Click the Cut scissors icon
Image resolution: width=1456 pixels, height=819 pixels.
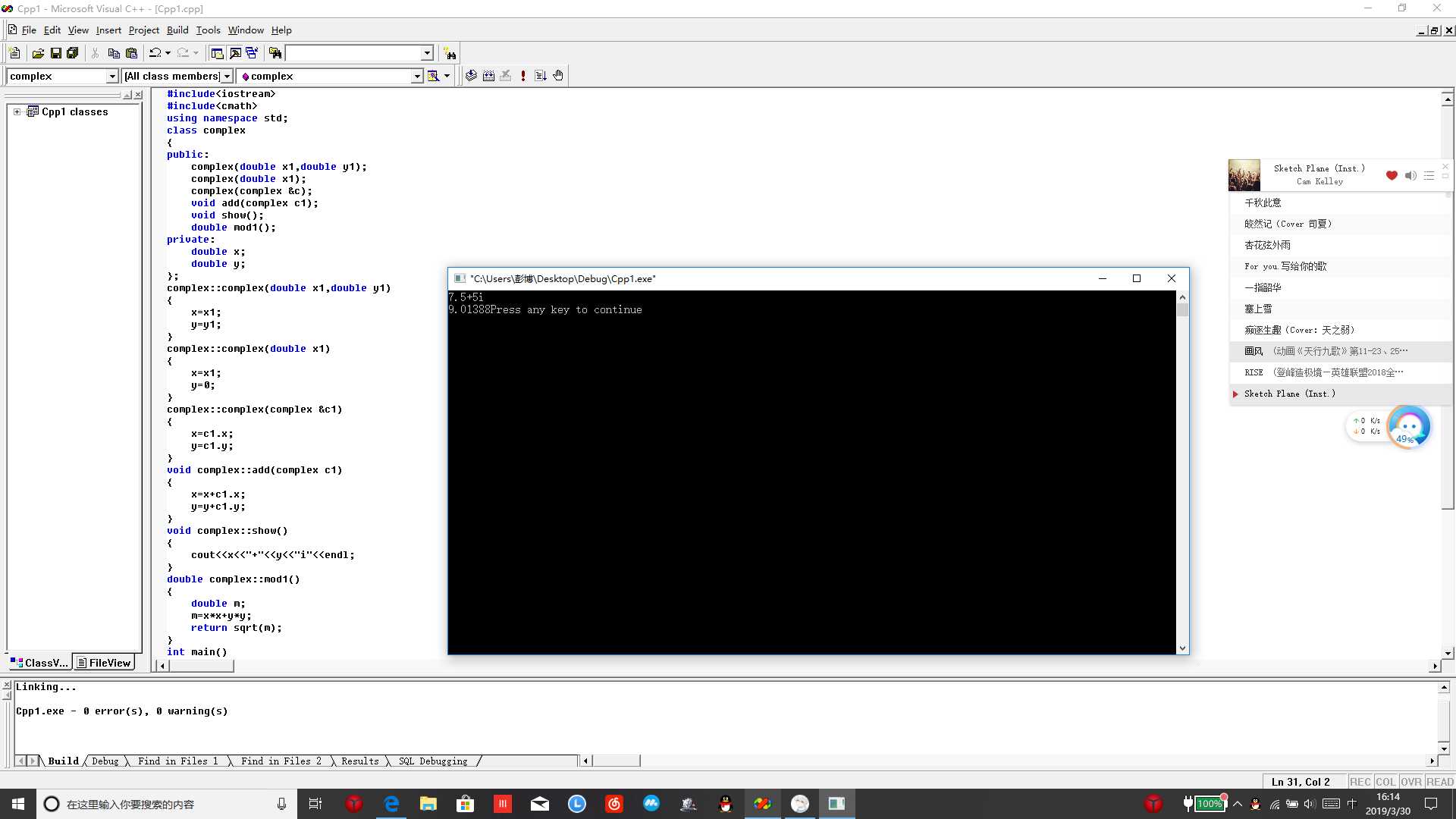tap(96, 53)
